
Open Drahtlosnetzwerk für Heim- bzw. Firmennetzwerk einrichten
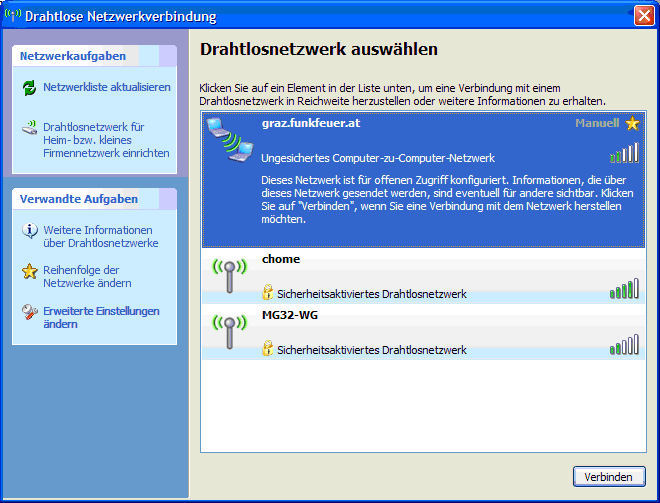point(106,140)
